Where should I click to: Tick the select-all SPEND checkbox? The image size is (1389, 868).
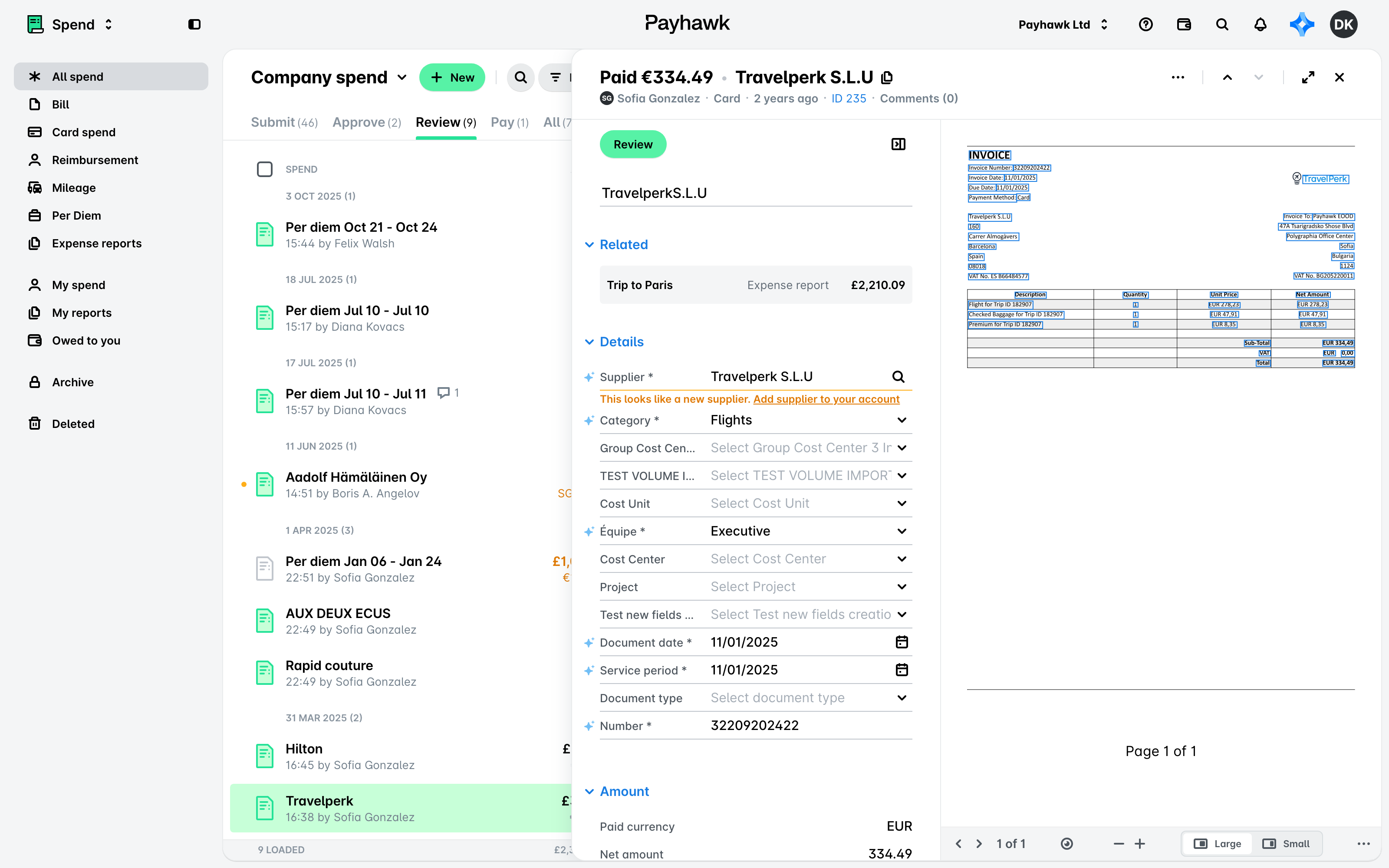pos(265,169)
